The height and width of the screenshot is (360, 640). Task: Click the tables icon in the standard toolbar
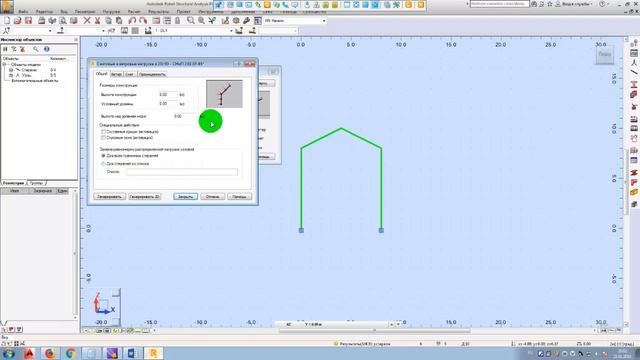[156, 20]
